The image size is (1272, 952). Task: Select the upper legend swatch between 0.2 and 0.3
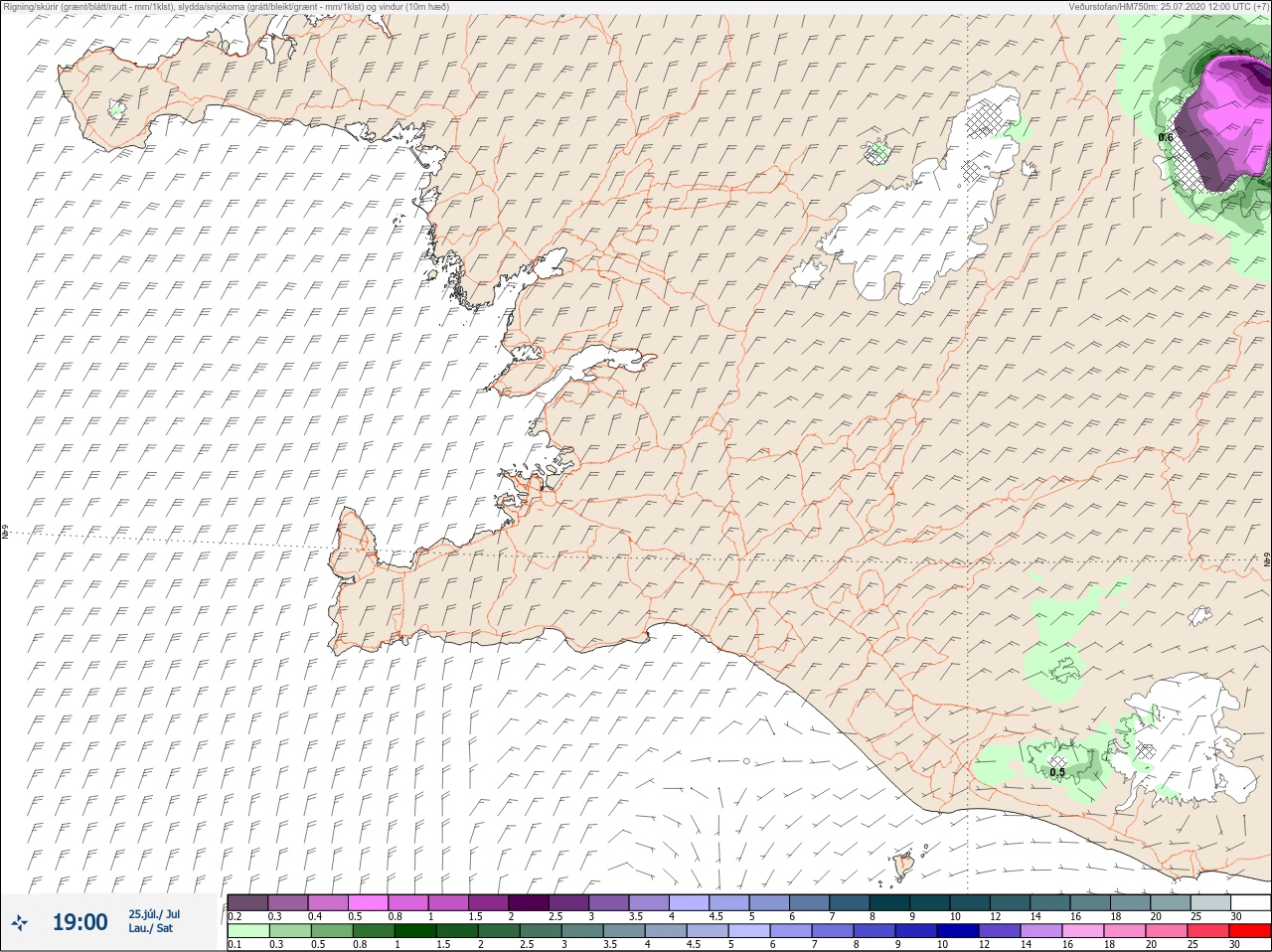[x=247, y=902]
